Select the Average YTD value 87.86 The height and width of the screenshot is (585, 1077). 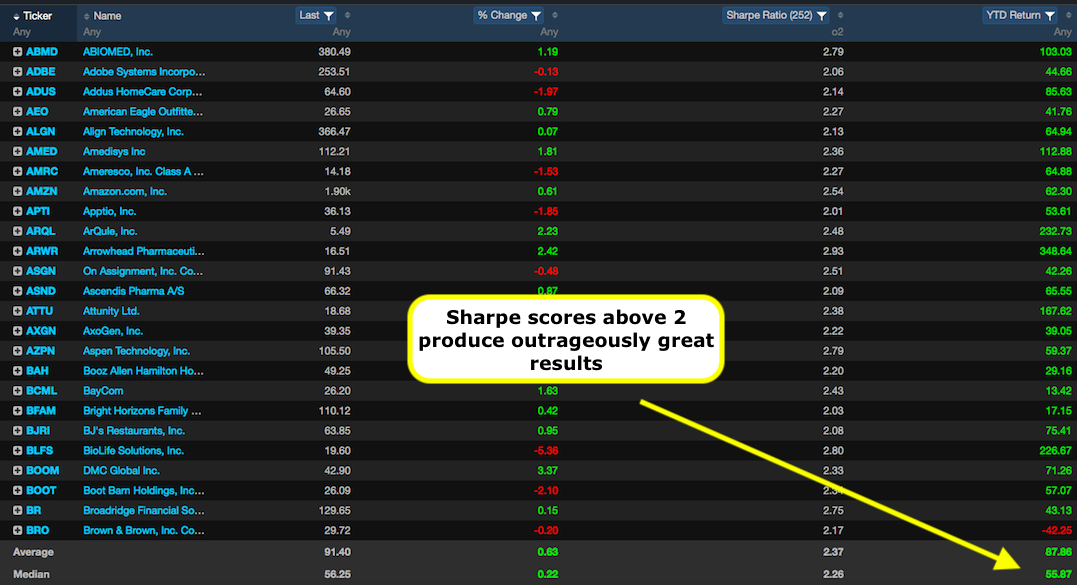point(1058,551)
